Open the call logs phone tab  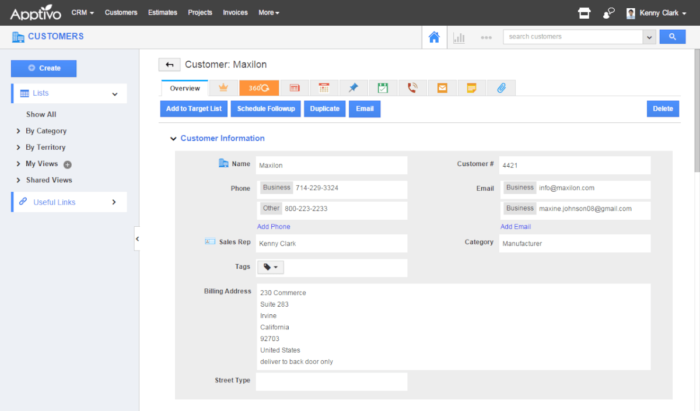click(412, 88)
